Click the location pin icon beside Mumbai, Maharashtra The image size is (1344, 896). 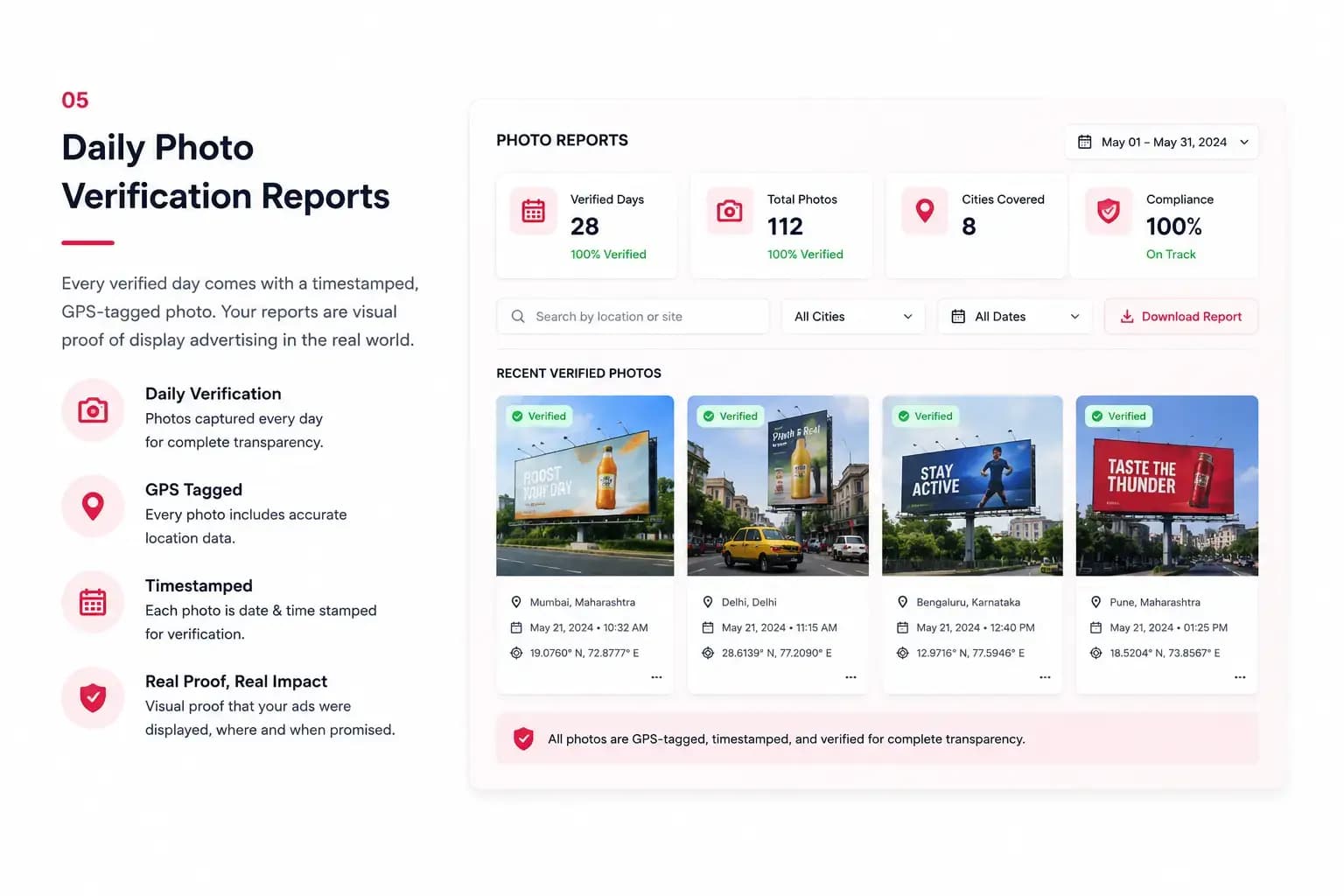click(x=516, y=602)
